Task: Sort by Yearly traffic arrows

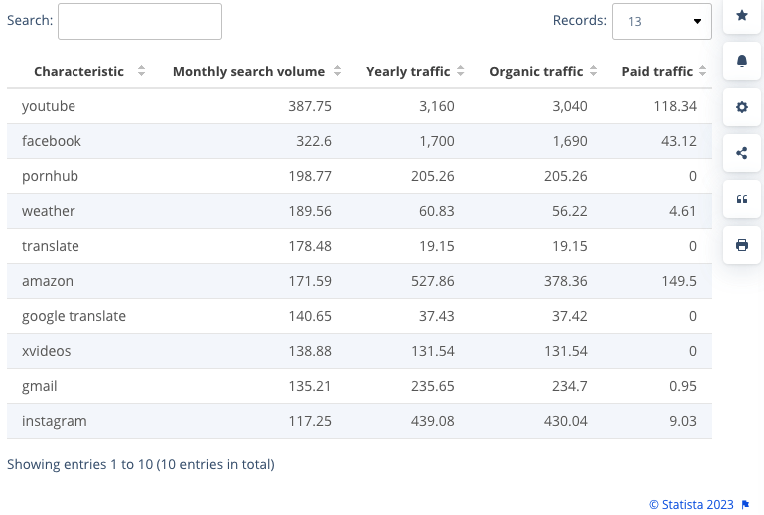Action: coord(460,71)
